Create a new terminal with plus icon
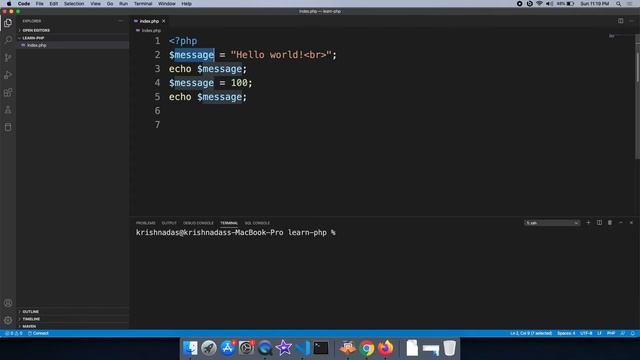This screenshot has width=640, height=360. (588, 223)
